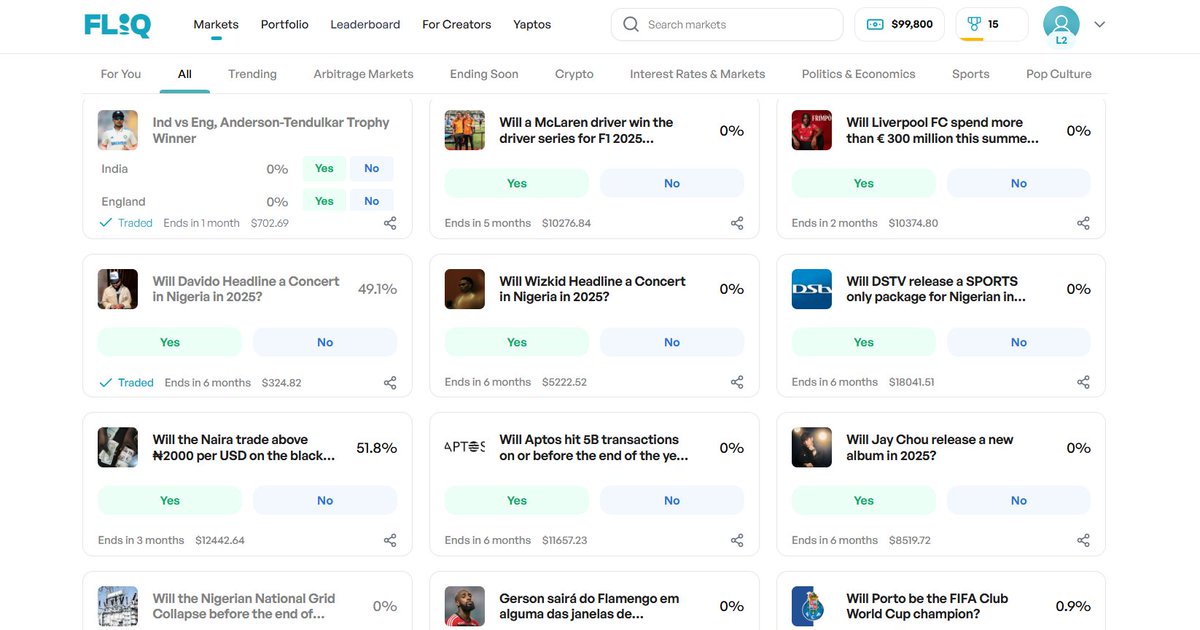Click the Aptos logo thumbnail
1200x630 pixels.
pyautogui.click(x=465, y=447)
